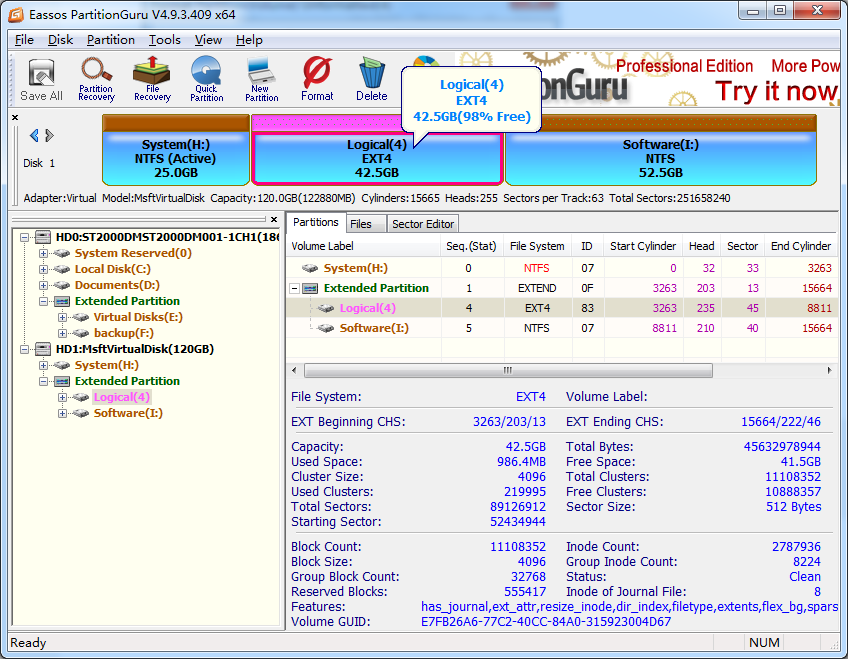Select Documents(D:) in the disk tree
This screenshot has width=848, height=659.
tap(117, 285)
